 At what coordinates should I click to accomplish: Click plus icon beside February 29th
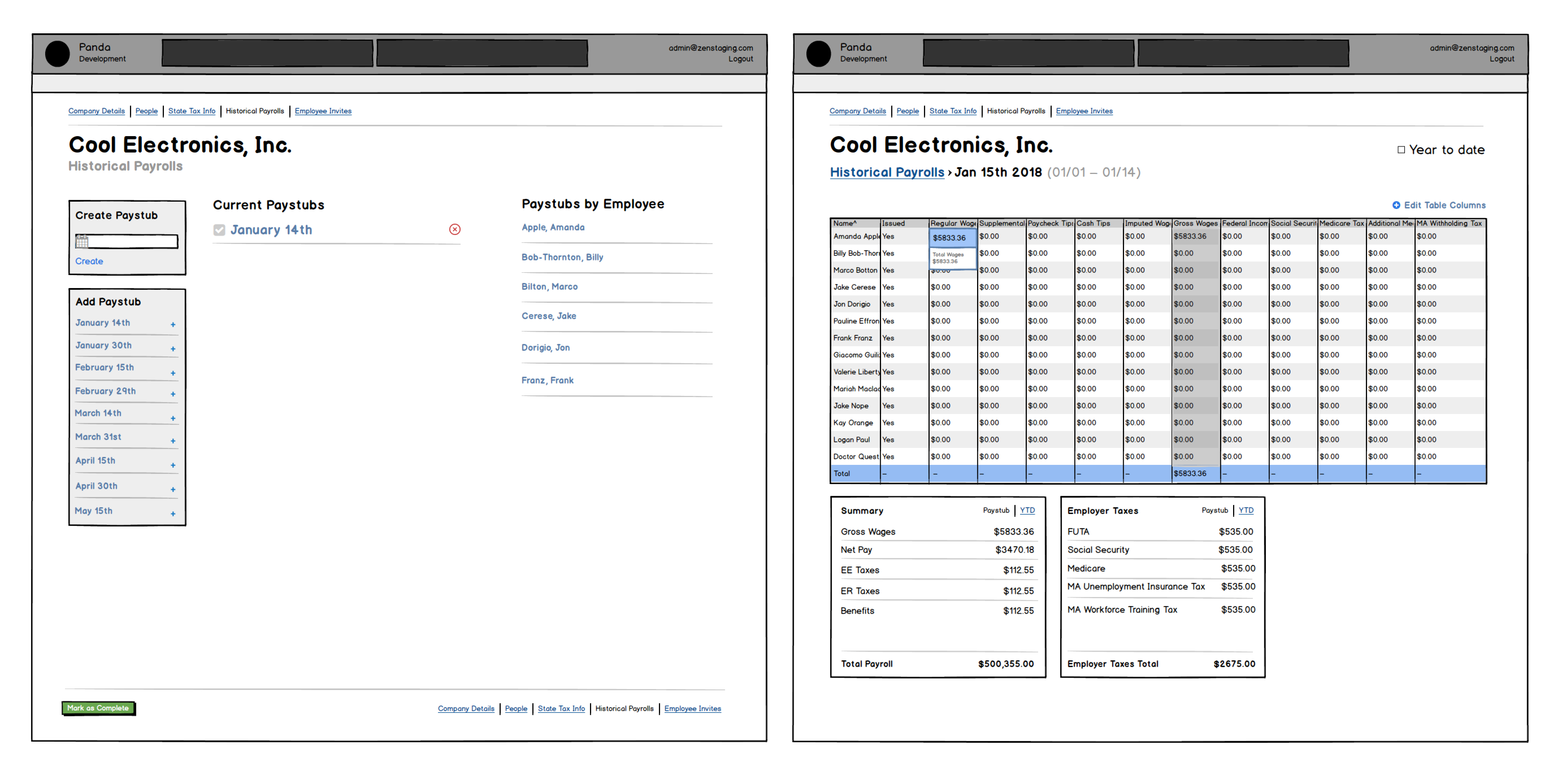173,395
